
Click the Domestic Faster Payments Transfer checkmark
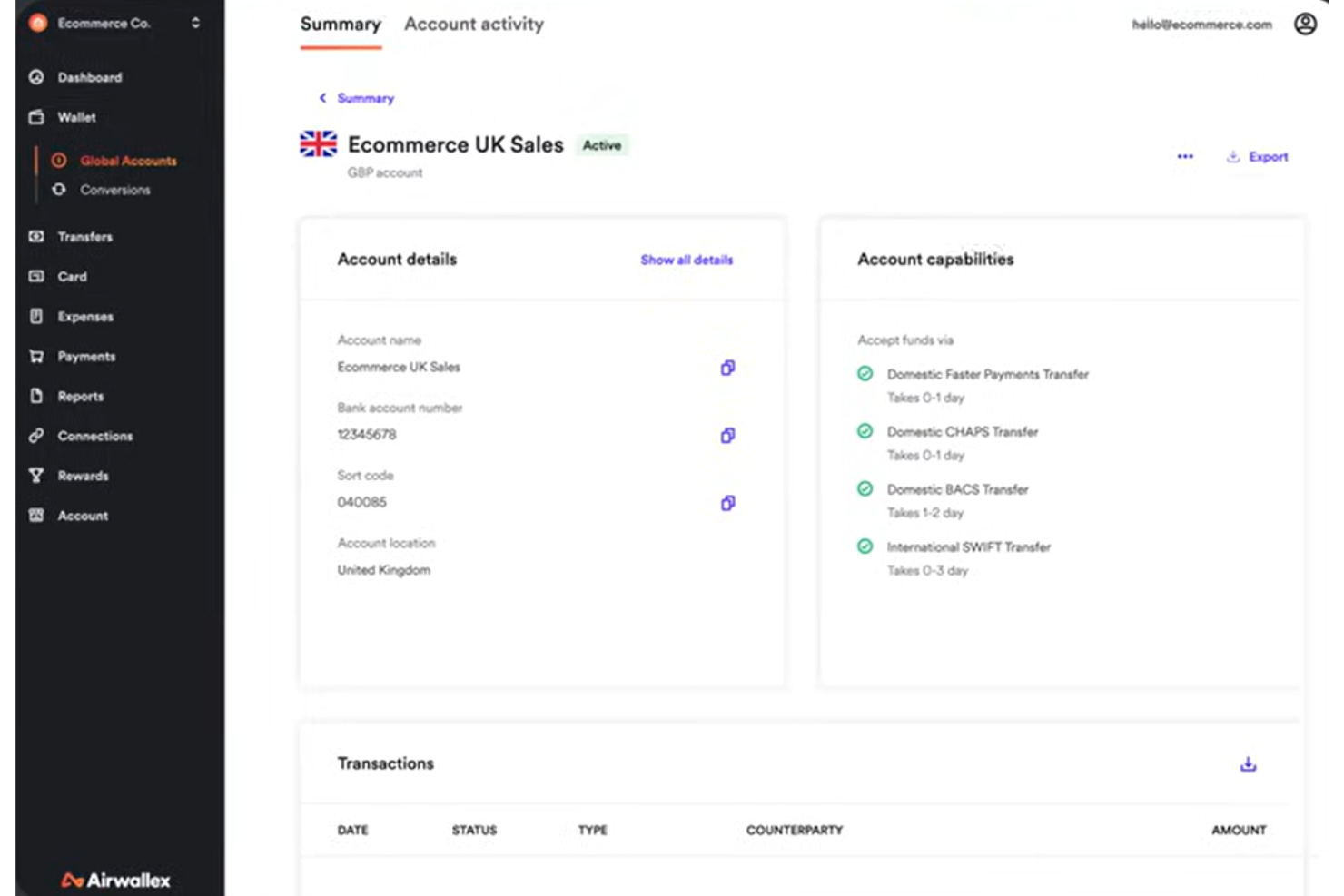(865, 374)
